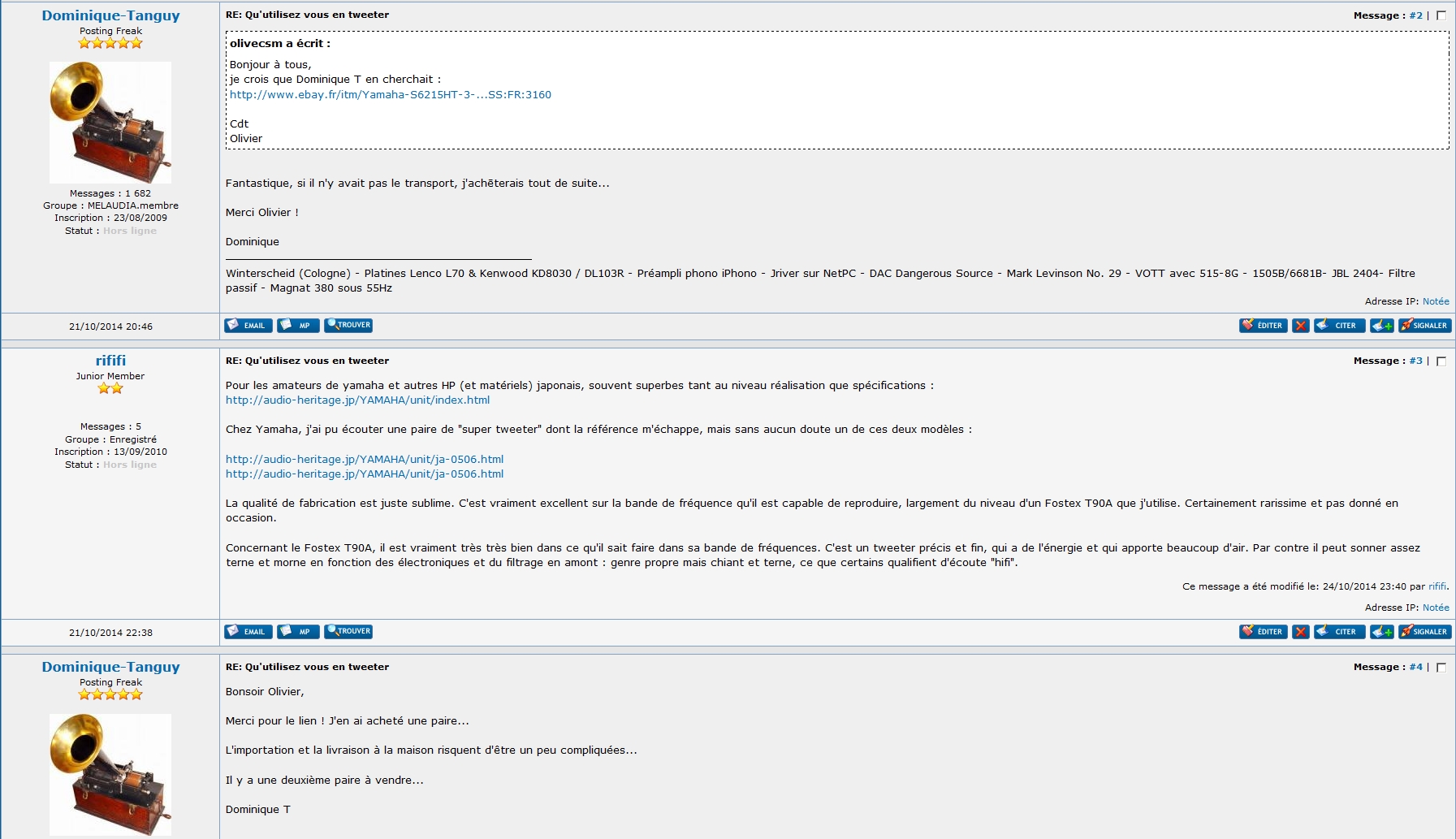Send MP to rififi under message #3
This screenshot has height=839, width=1456.
(297, 632)
